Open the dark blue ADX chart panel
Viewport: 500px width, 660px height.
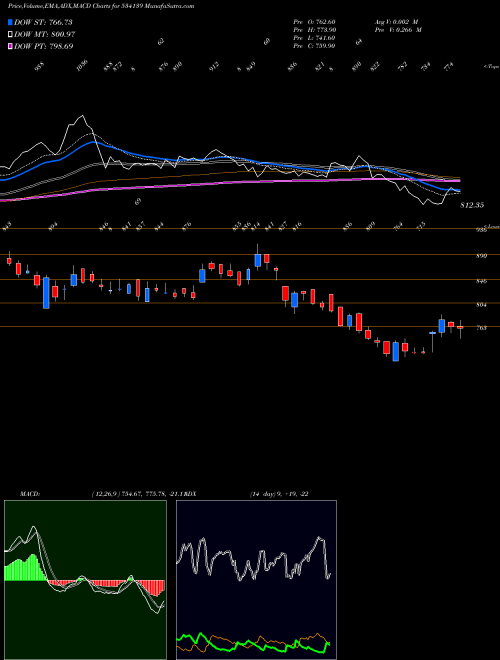[256, 580]
